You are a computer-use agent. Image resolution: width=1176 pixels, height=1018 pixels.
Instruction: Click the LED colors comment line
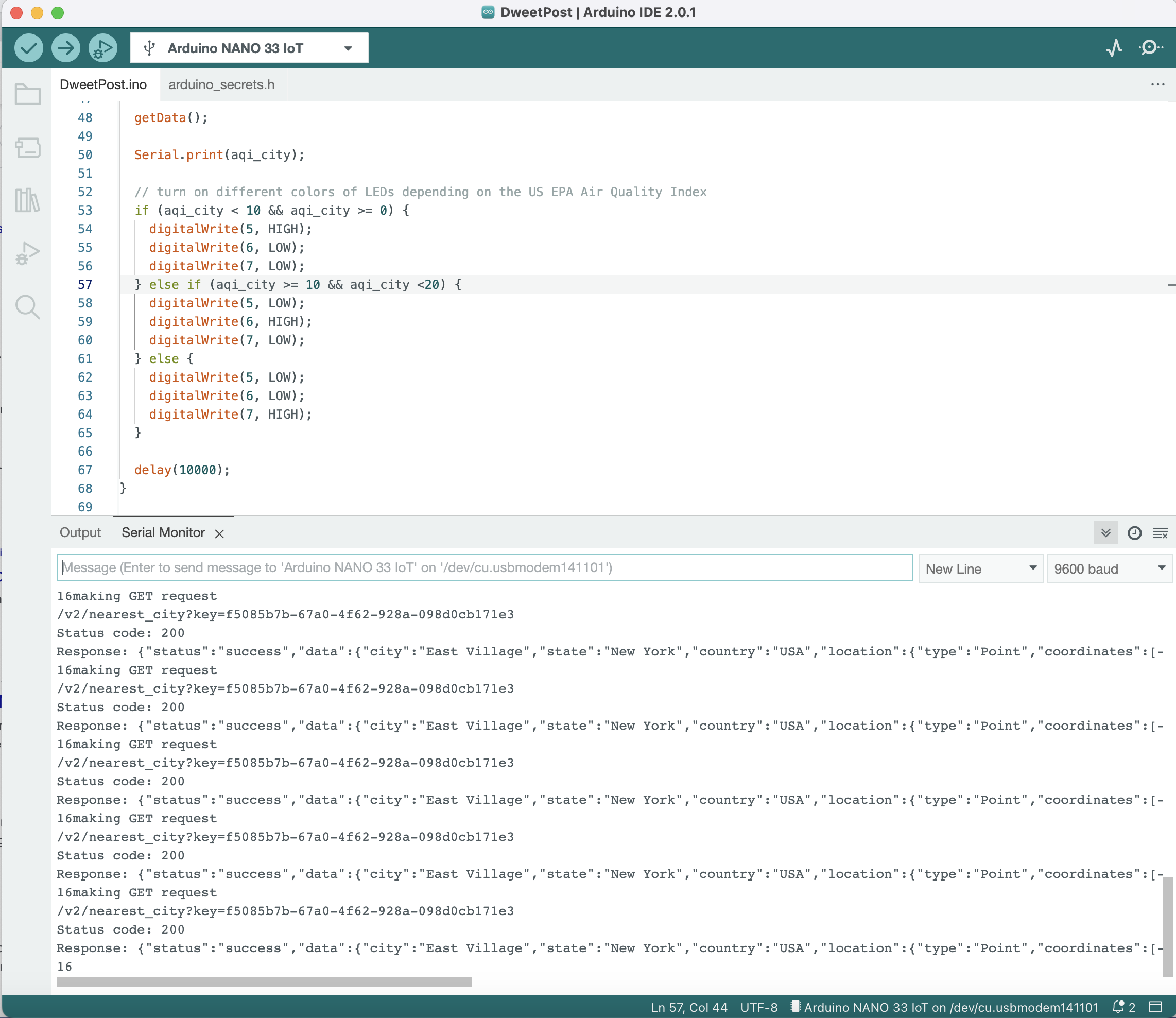421,192
